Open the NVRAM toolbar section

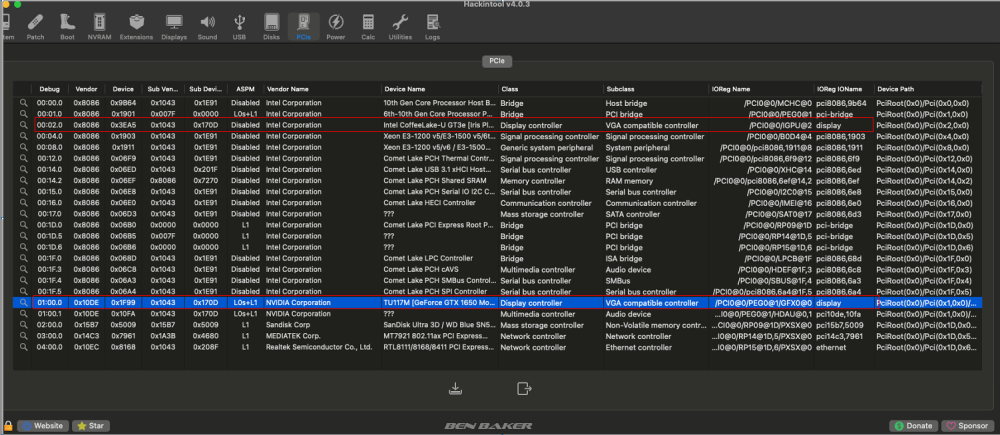pos(99,26)
